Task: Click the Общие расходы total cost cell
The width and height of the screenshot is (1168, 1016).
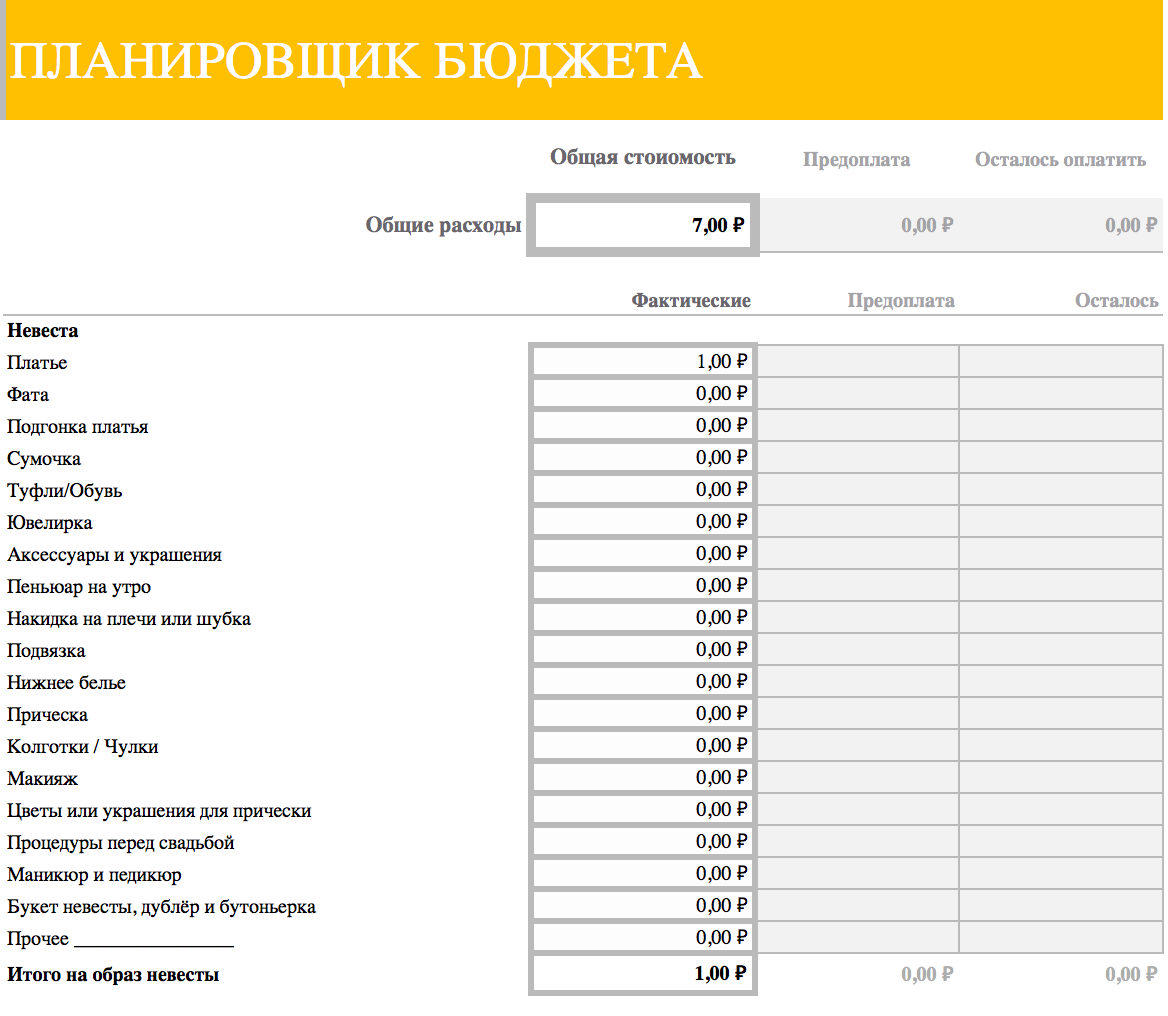Action: 642,225
